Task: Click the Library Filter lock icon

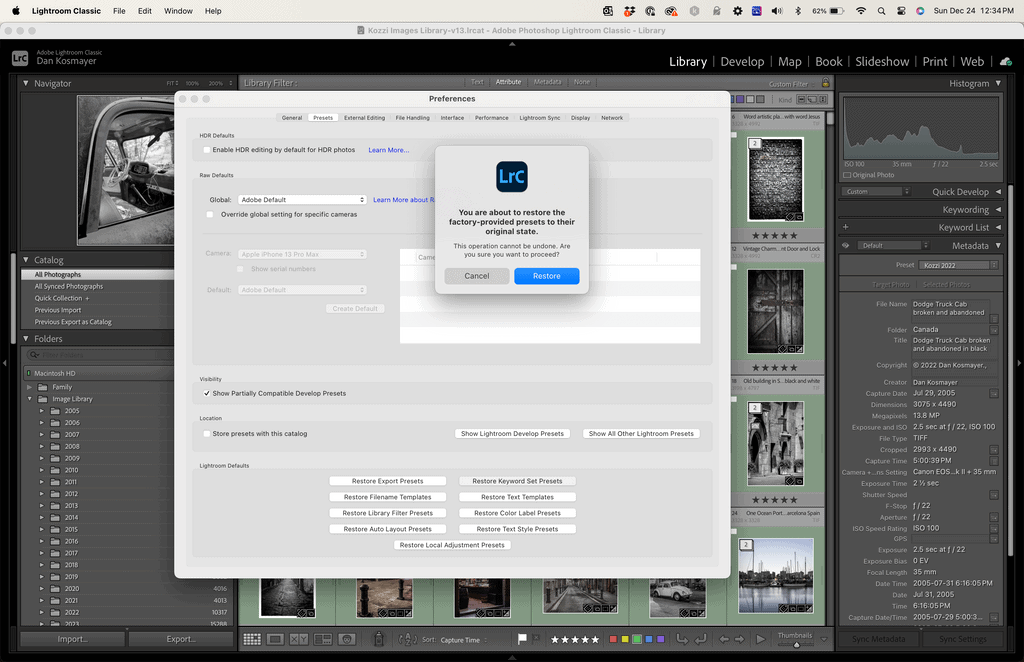Action: (x=825, y=83)
